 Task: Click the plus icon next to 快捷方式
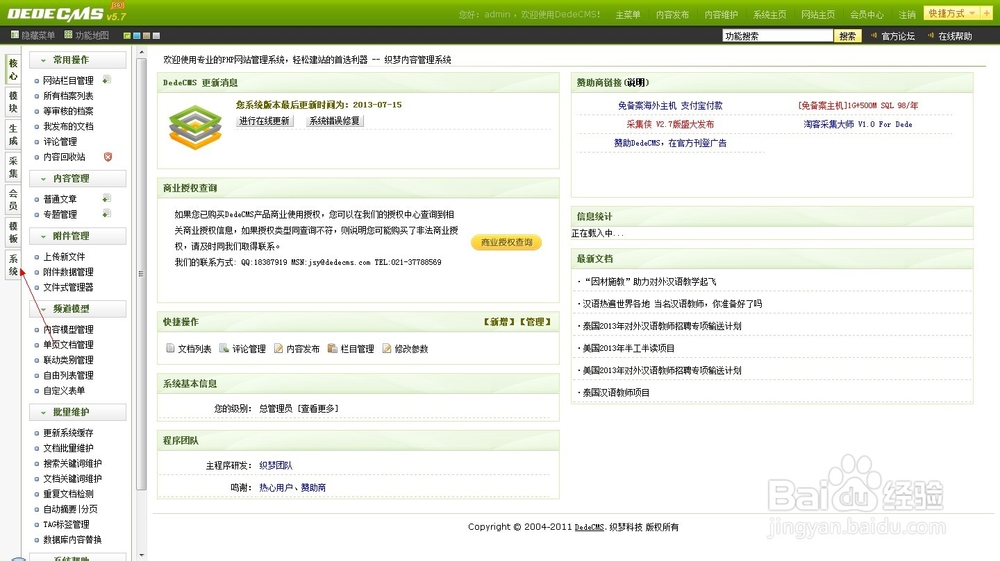pyautogui.click(x=985, y=13)
